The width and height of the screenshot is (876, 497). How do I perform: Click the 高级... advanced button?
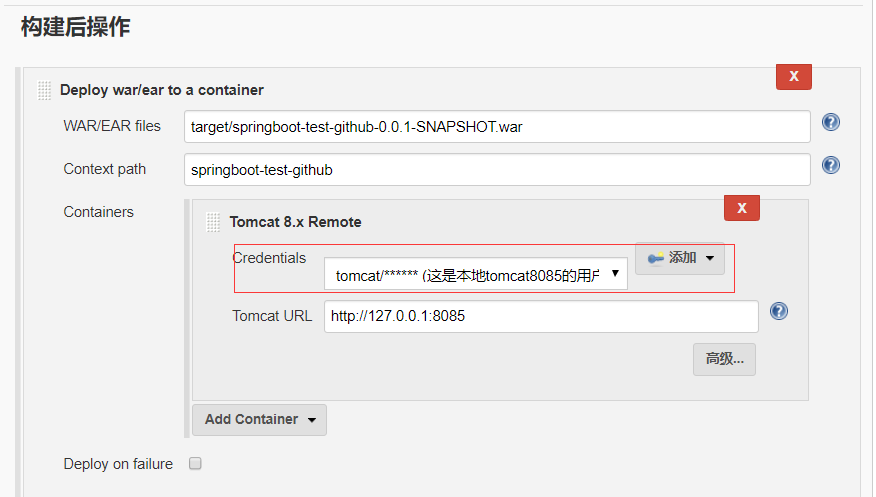(x=724, y=359)
